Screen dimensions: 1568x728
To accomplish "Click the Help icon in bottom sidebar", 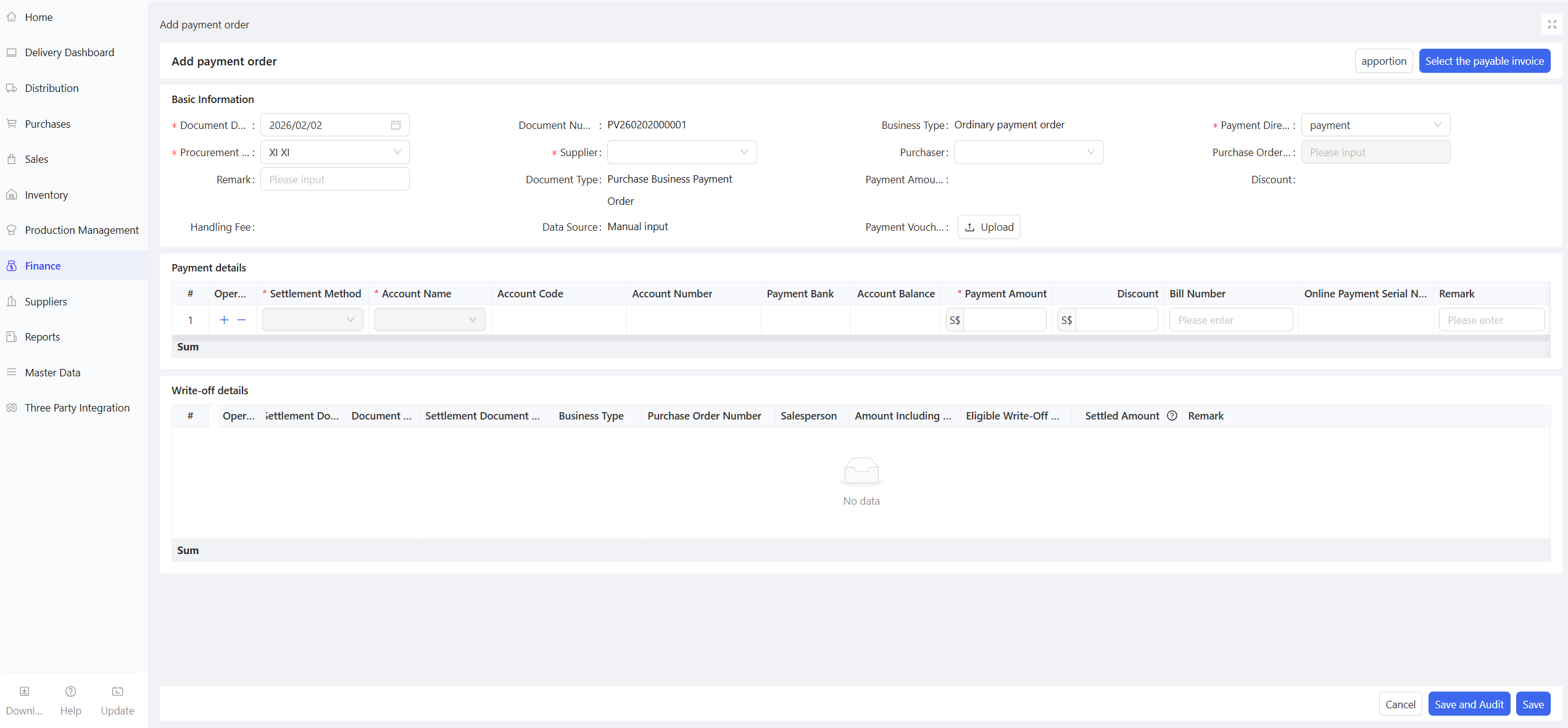I will 71,692.
